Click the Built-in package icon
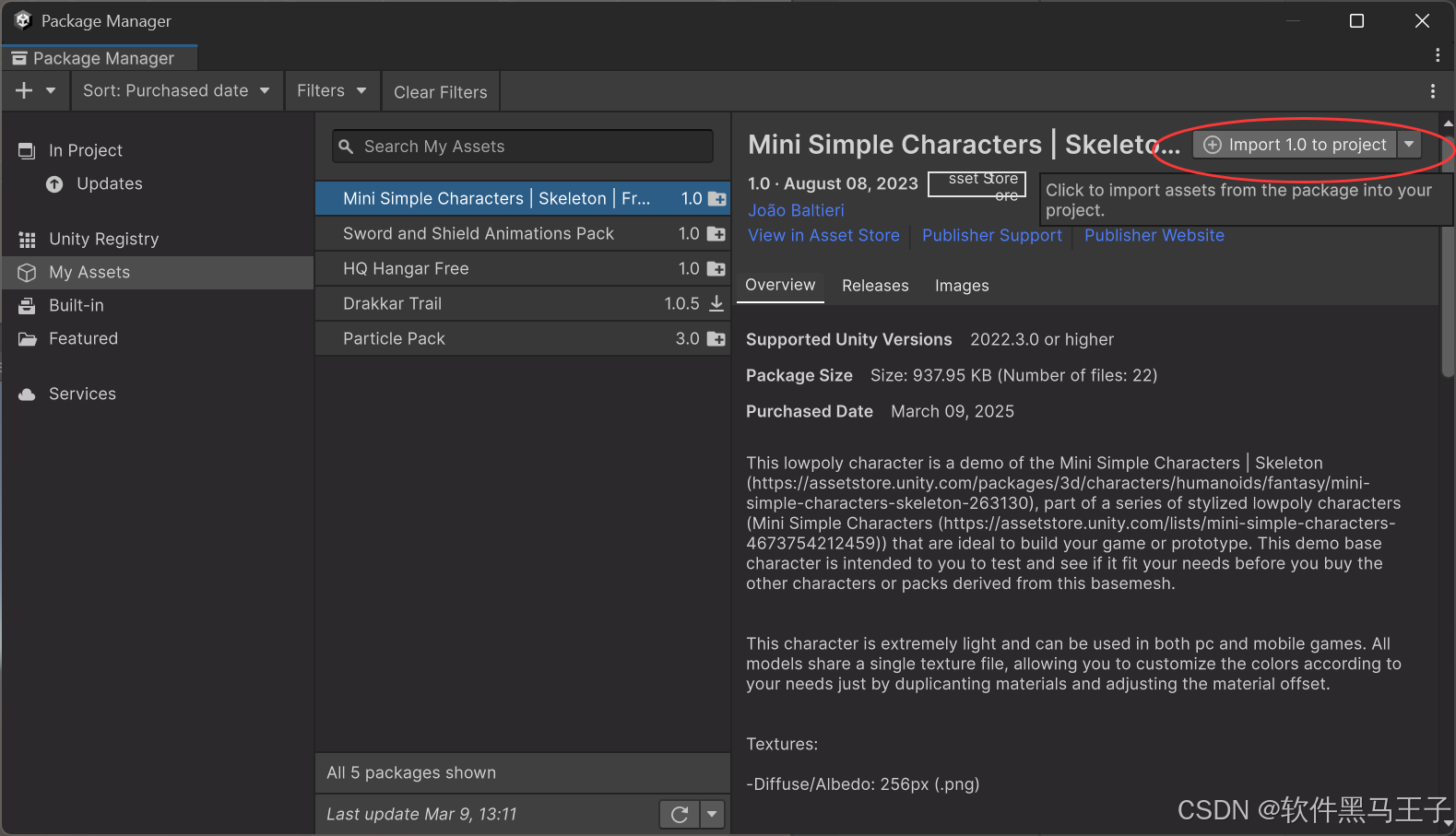This screenshot has height=836, width=1456. point(27,306)
